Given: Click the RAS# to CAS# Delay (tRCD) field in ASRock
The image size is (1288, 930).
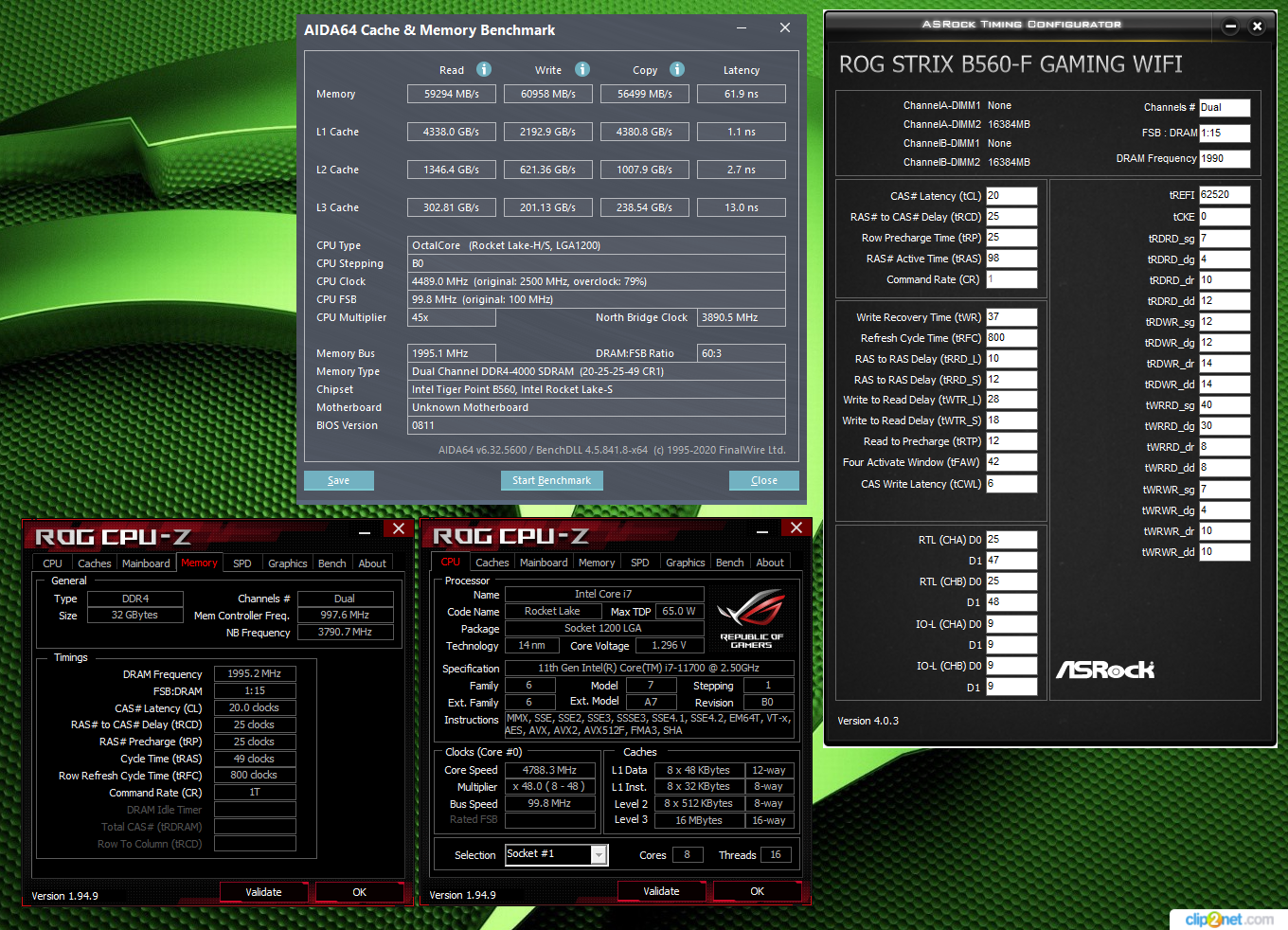Looking at the screenshot, I should (x=1011, y=217).
